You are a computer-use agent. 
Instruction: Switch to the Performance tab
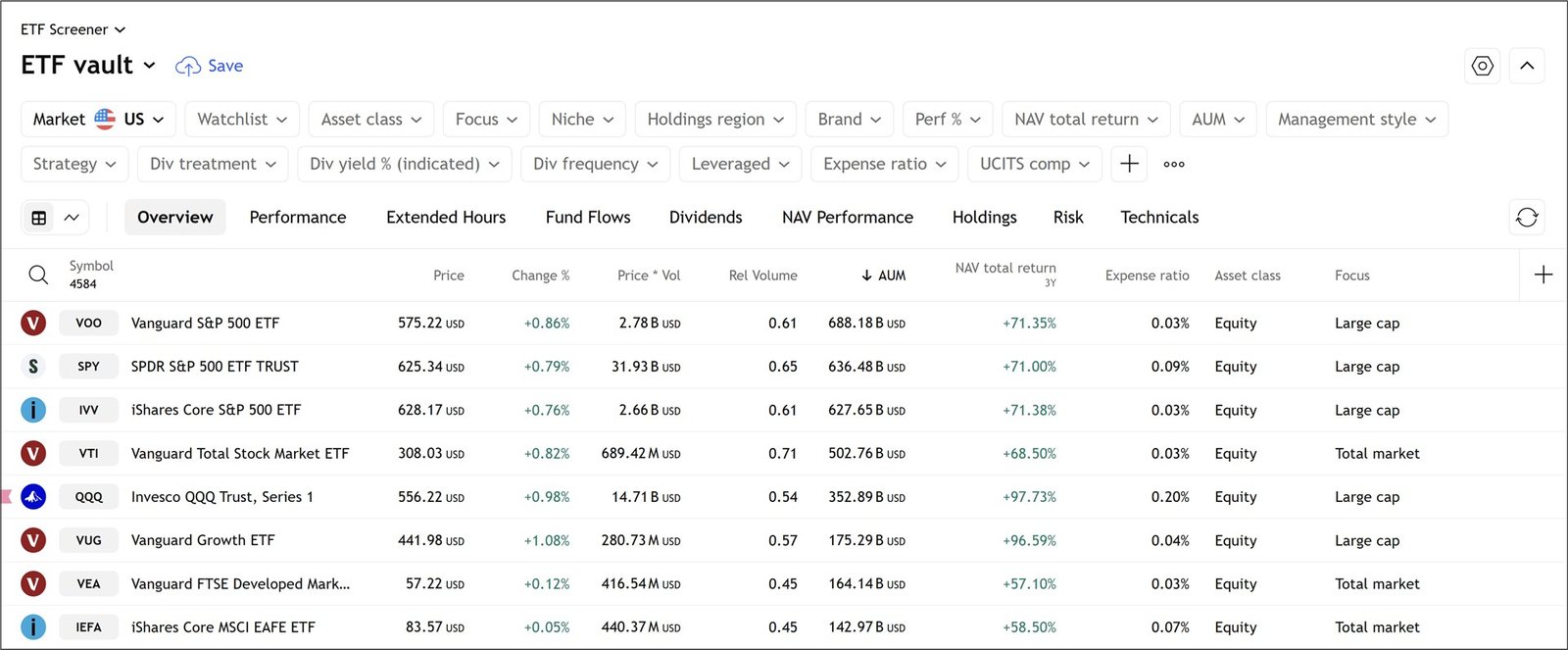click(298, 217)
